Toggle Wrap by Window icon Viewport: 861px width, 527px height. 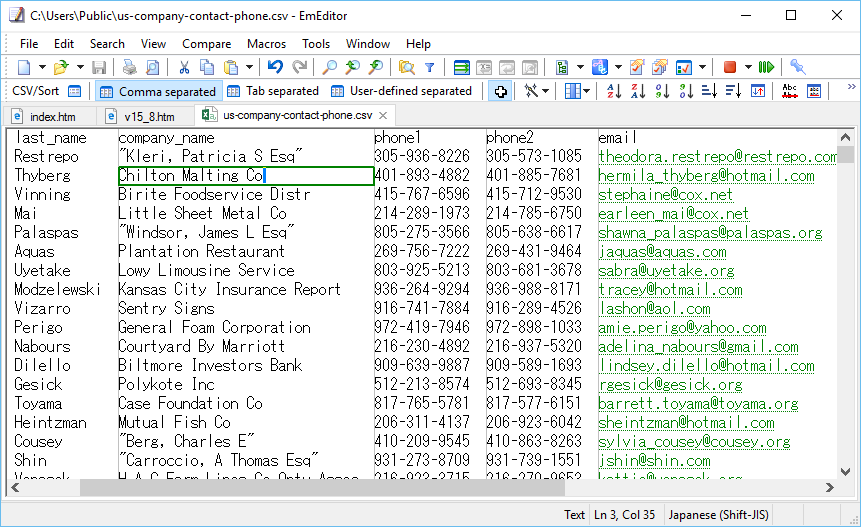pos(507,68)
